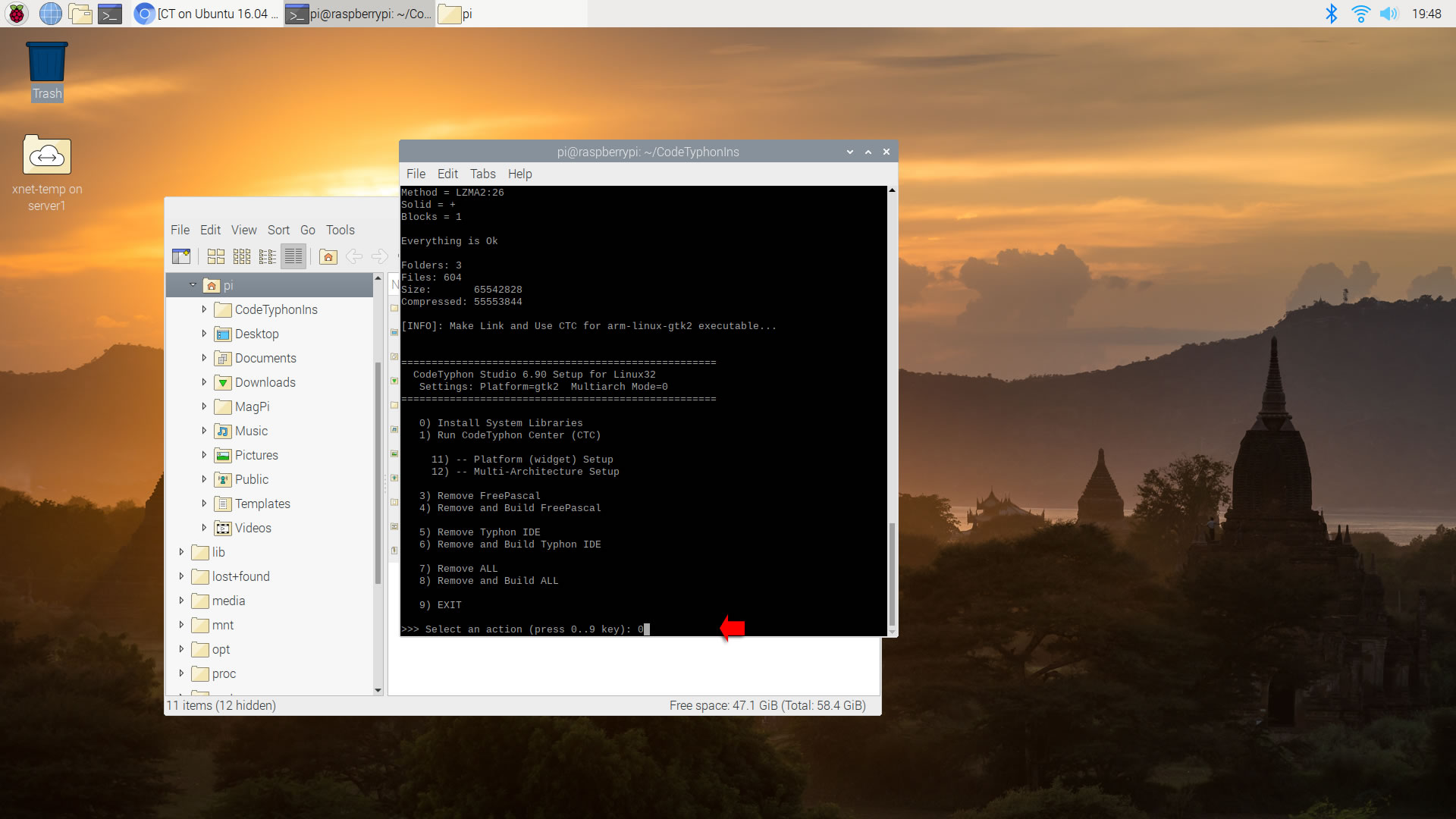Go to home folder toolbar icon
The image size is (1456, 819).
click(328, 256)
